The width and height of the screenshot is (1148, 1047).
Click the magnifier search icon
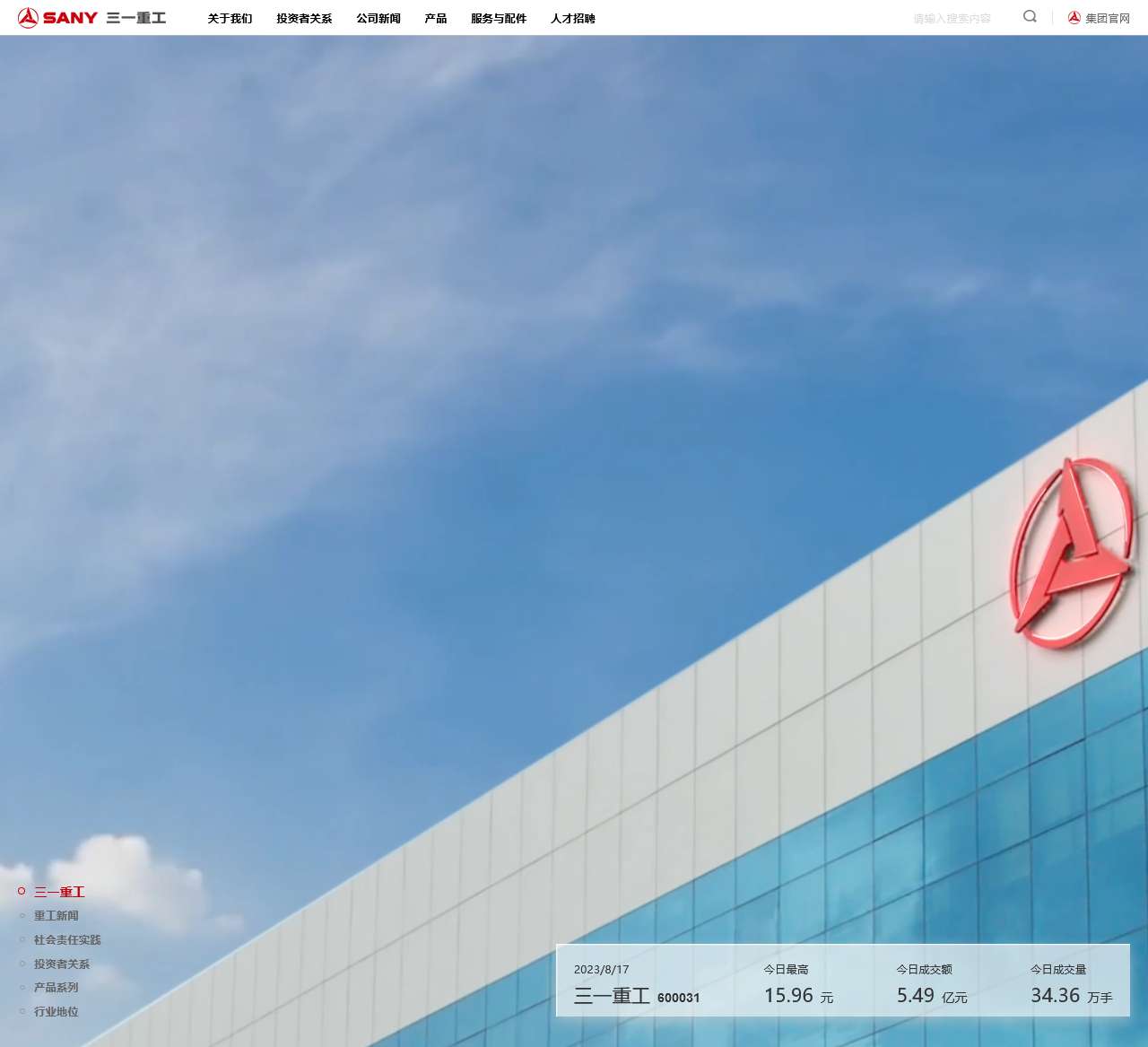click(x=1030, y=16)
